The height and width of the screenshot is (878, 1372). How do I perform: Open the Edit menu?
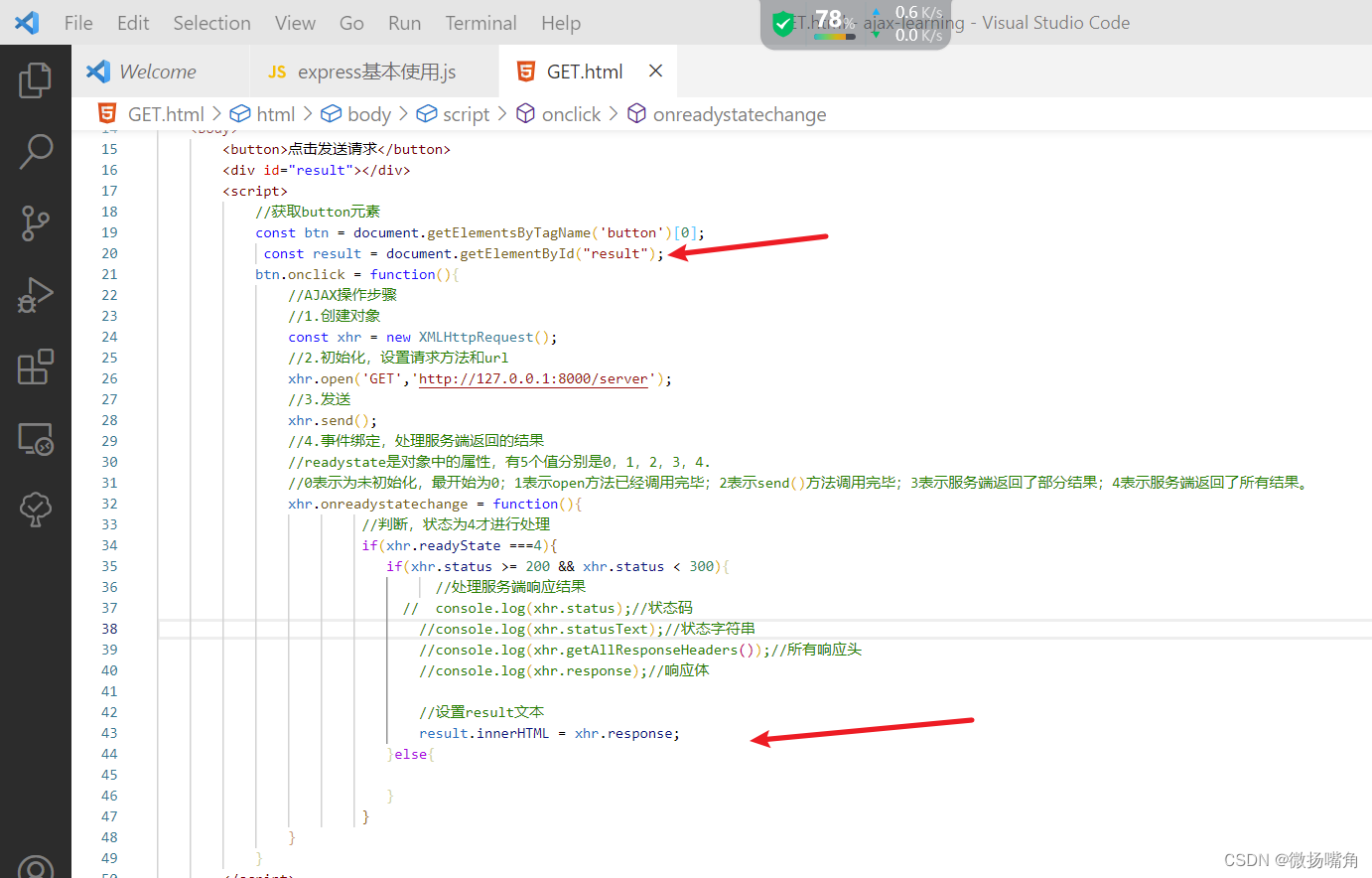(133, 23)
